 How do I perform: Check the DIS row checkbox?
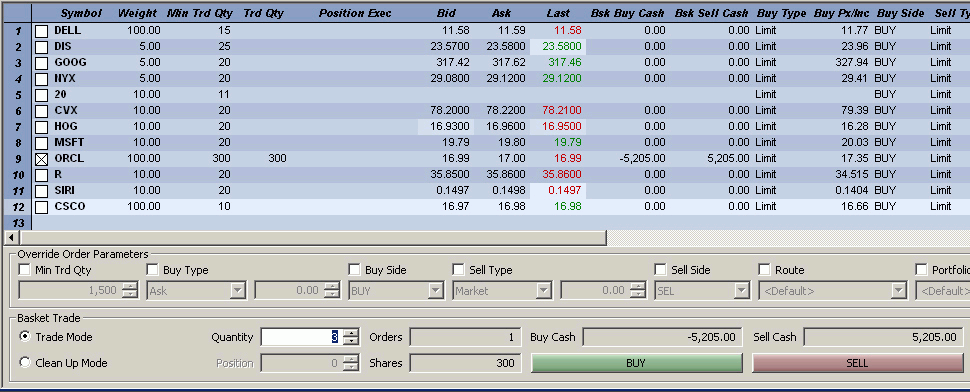[x=41, y=47]
